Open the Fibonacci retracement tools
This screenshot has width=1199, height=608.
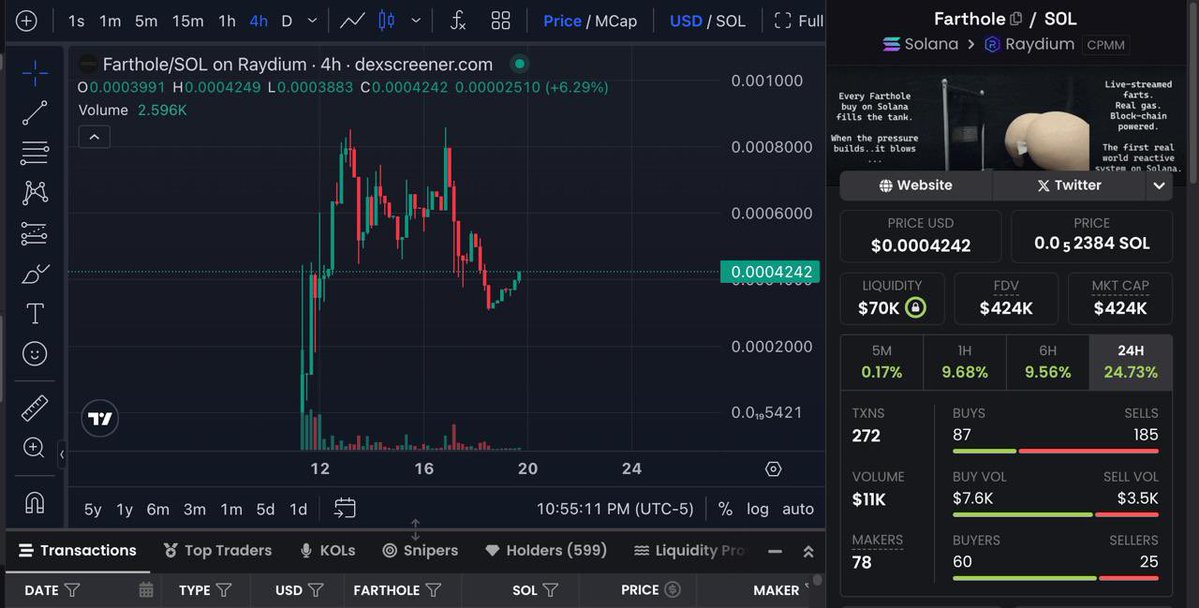(x=34, y=152)
